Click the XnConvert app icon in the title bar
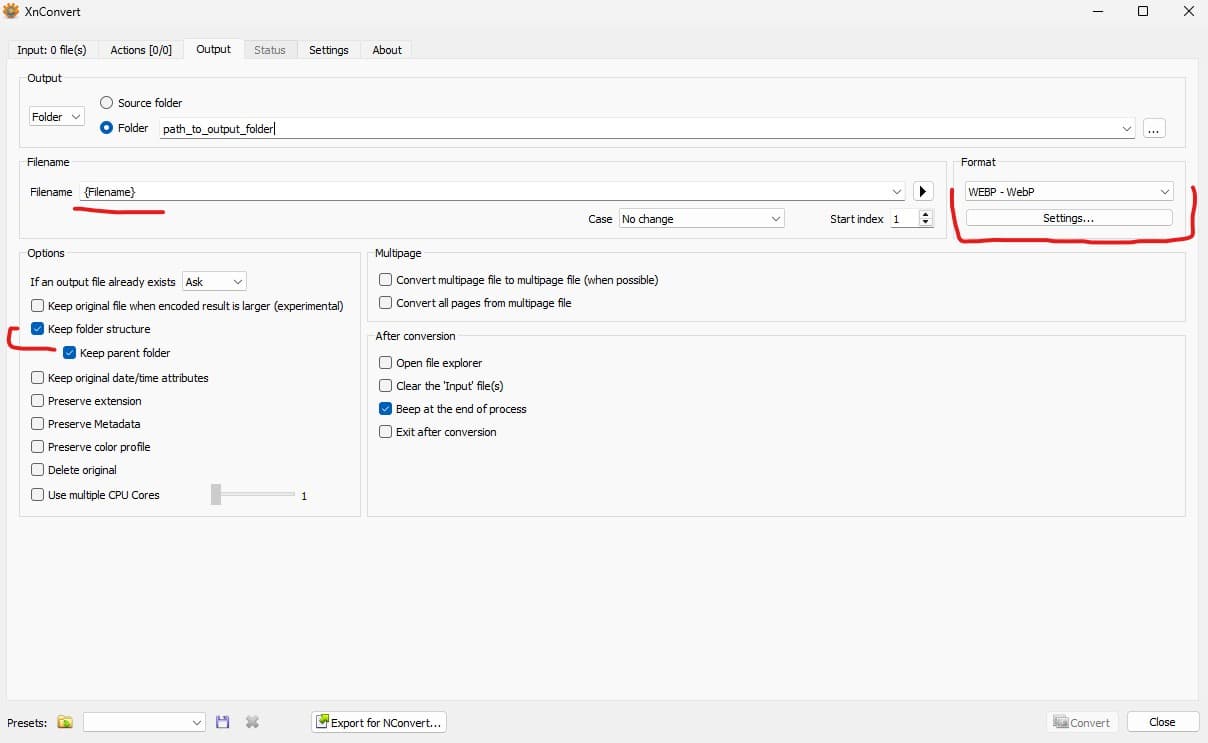The width and height of the screenshot is (1208, 743). tap(12, 11)
